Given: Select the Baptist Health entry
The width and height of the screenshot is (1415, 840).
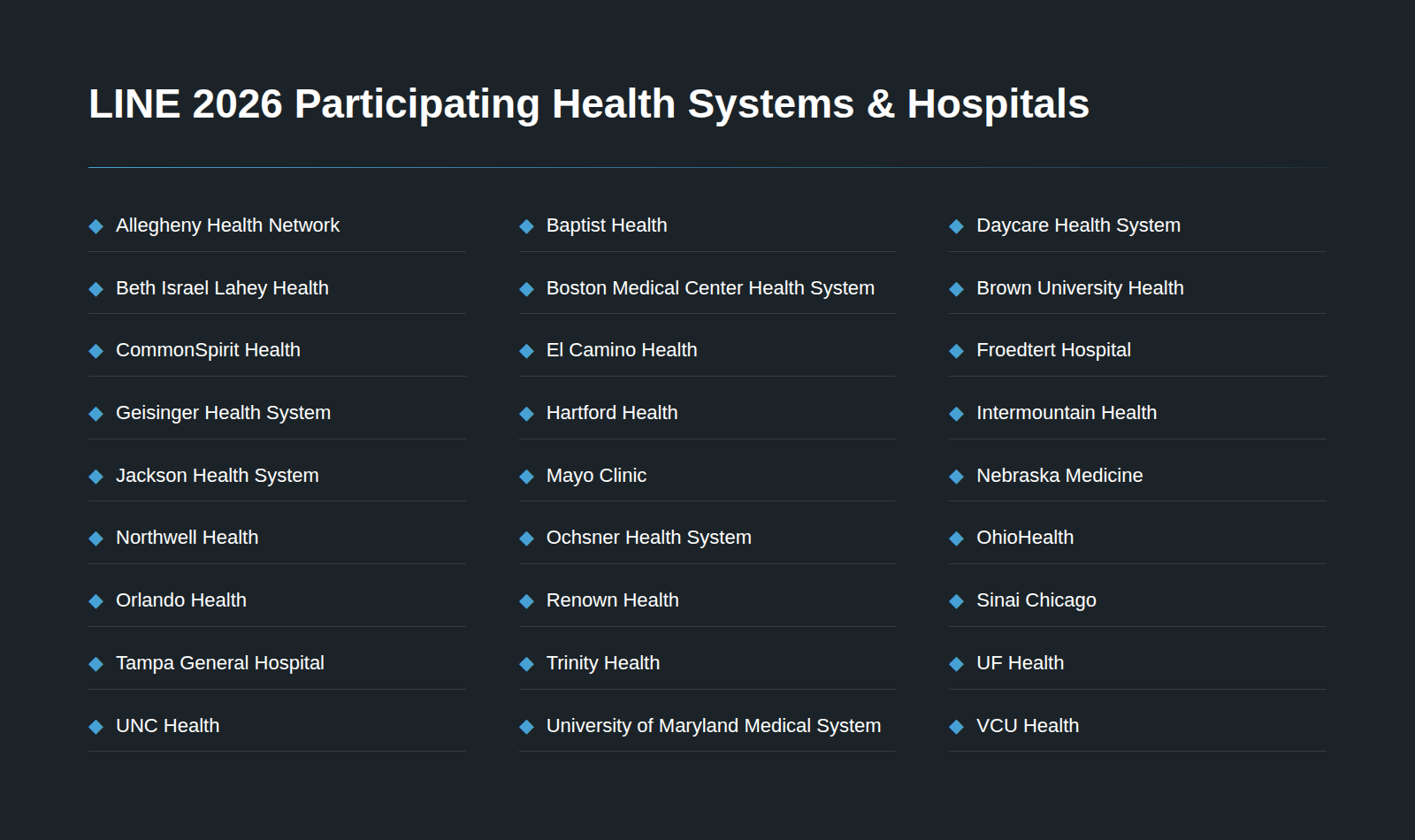Looking at the screenshot, I should pyautogui.click(x=707, y=225).
